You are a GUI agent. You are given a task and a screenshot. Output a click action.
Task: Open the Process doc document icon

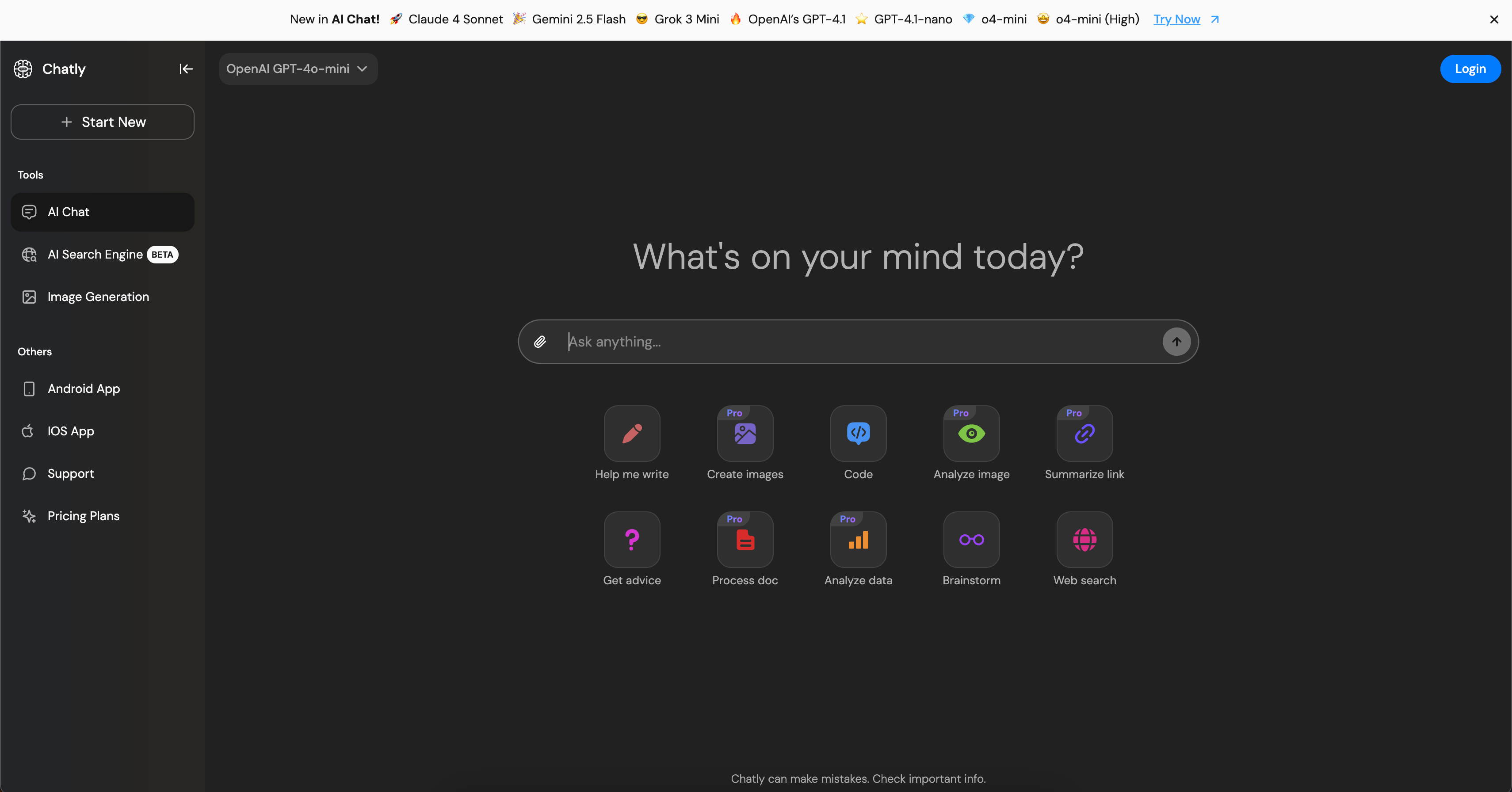click(744, 539)
